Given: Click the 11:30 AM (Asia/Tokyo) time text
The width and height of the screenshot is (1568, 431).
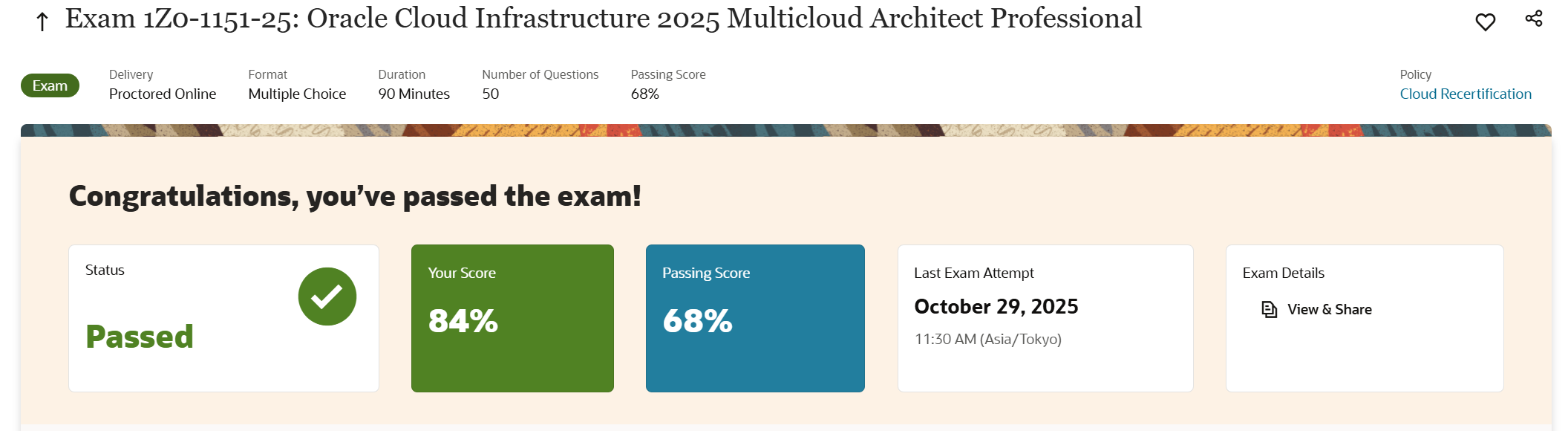Looking at the screenshot, I should (987, 340).
